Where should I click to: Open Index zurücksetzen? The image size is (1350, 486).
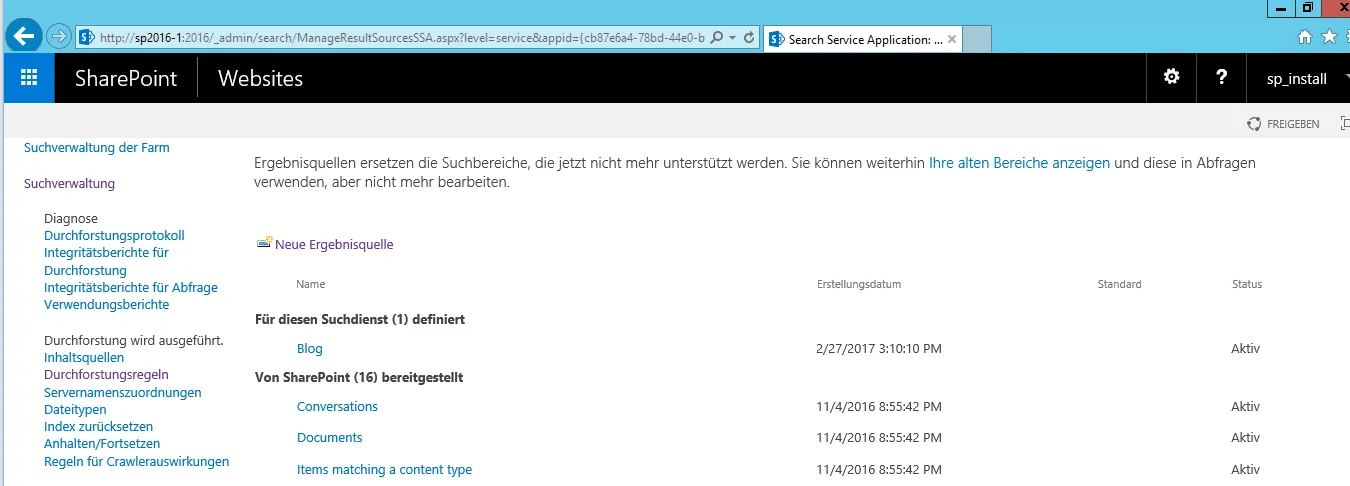click(99, 426)
